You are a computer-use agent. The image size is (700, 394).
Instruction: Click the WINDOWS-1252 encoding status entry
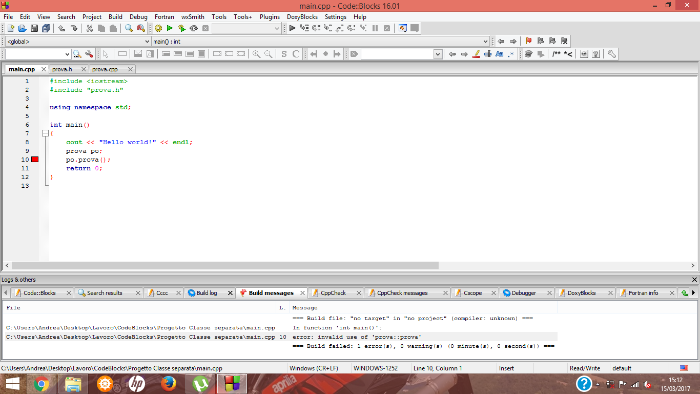click(375, 368)
